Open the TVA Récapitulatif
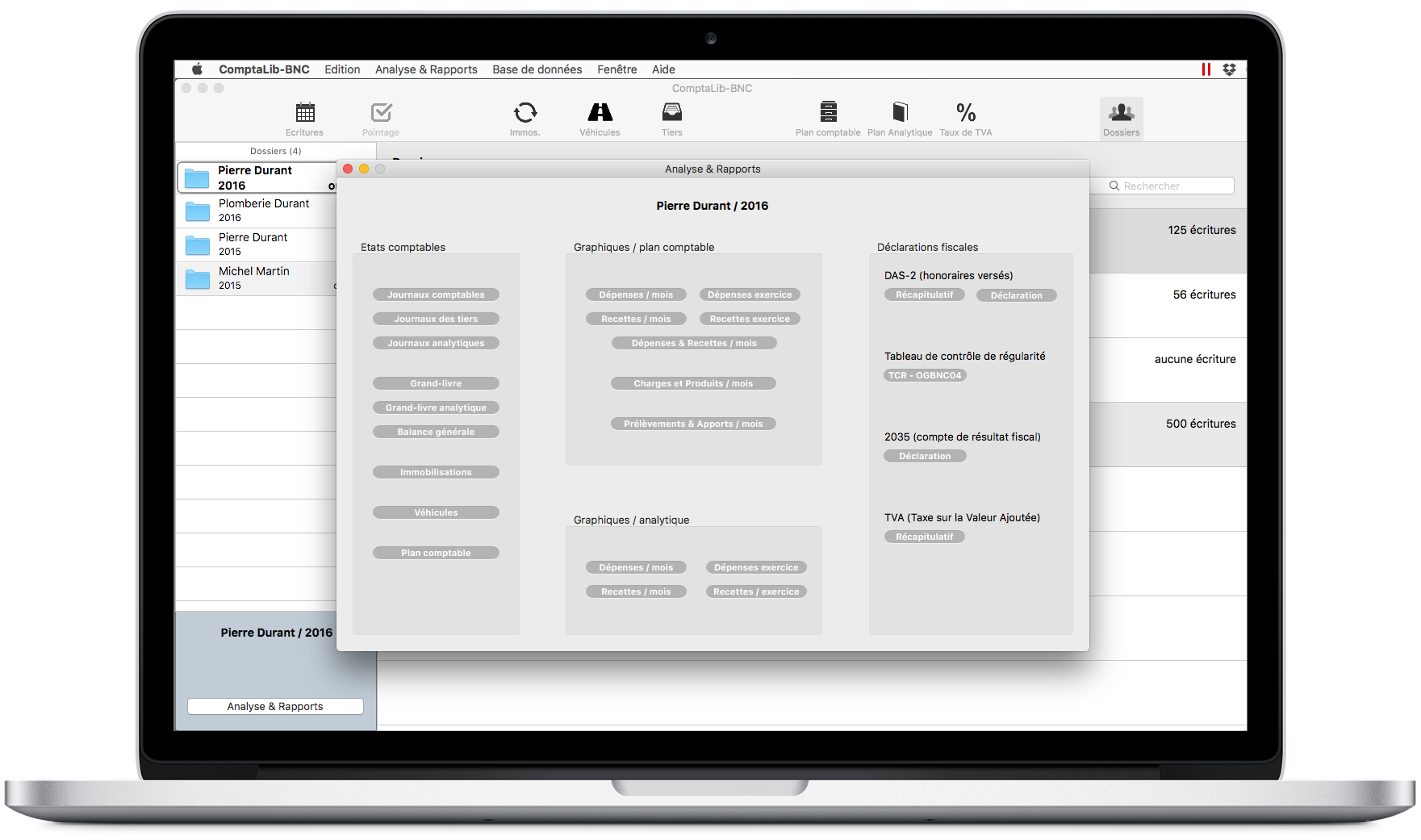The image size is (1421, 840). (x=925, y=537)
